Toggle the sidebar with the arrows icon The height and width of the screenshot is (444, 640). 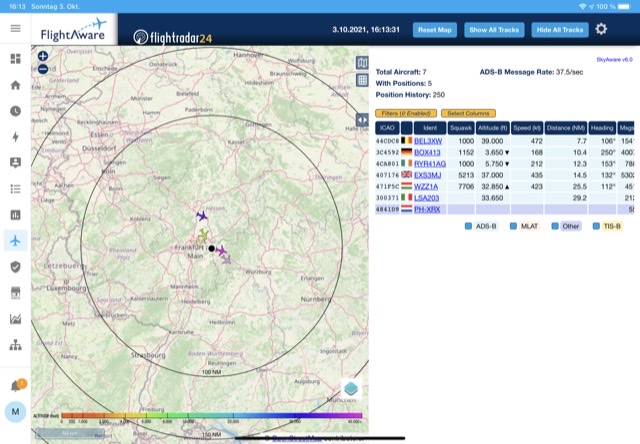tap(362, 120)
